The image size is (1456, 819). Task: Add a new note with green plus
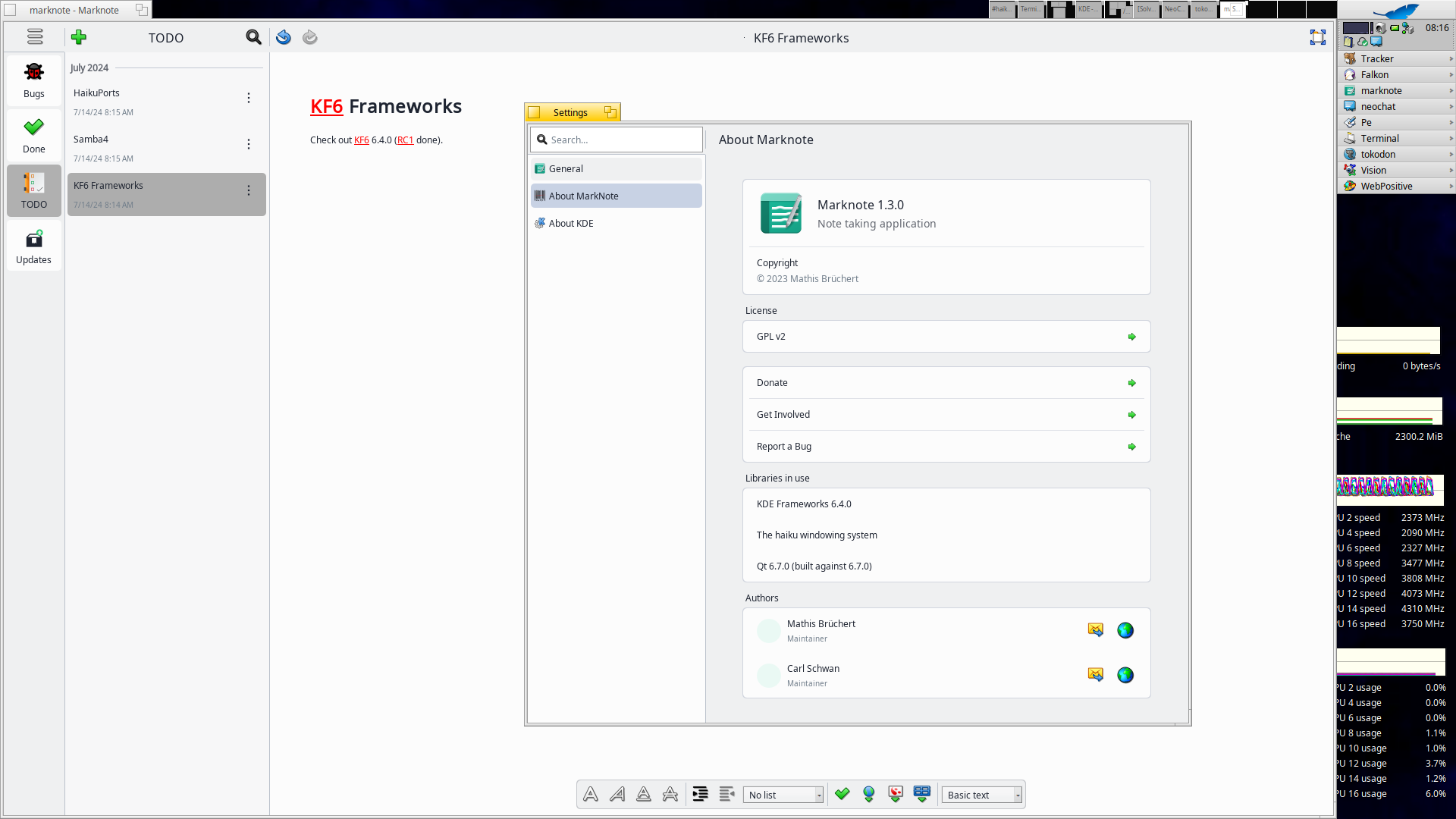[x=79, y=37]
